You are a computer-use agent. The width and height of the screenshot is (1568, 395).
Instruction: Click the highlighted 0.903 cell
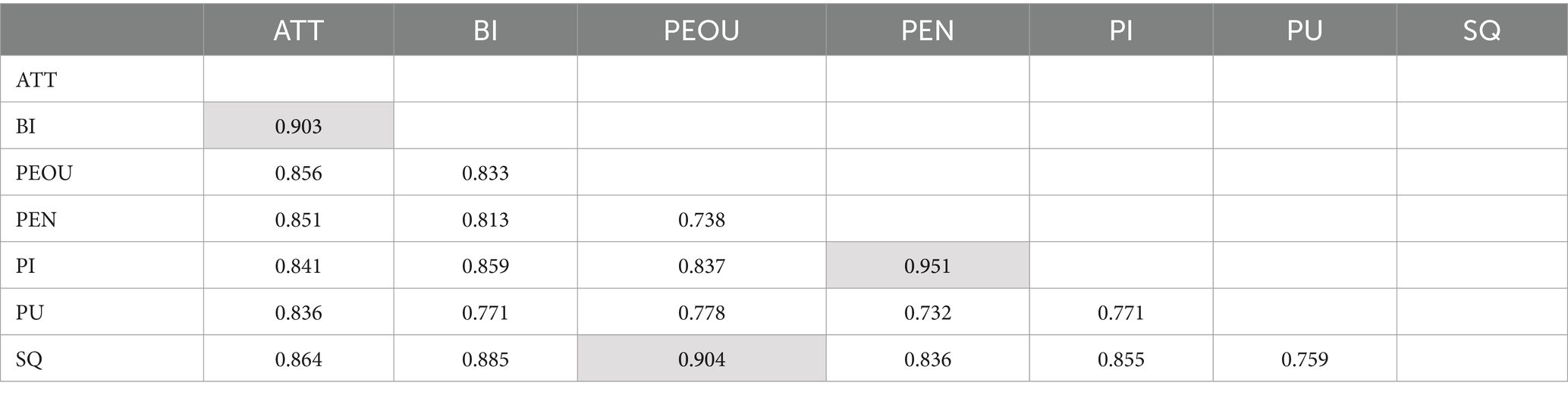point(298,127)
